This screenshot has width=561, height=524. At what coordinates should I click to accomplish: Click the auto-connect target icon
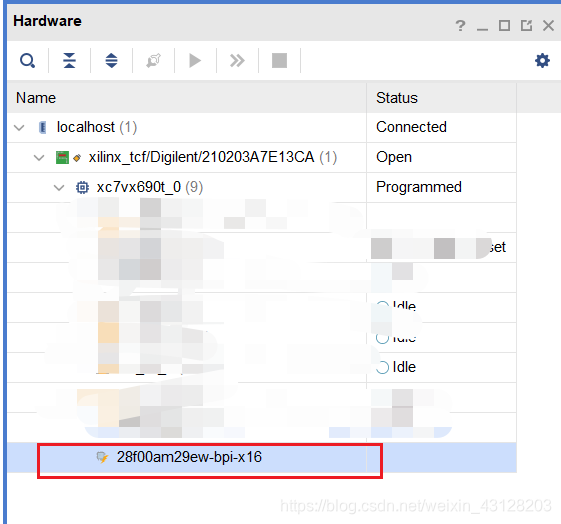point(153,60)
